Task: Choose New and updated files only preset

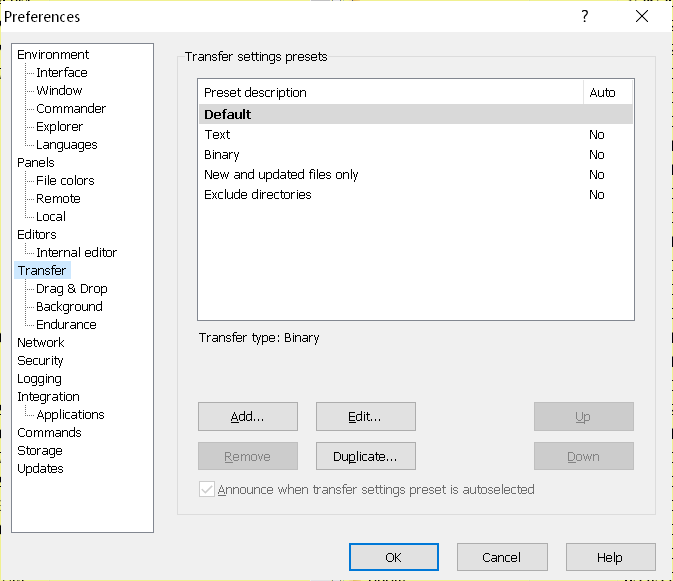Action: (x=281, y=175)
